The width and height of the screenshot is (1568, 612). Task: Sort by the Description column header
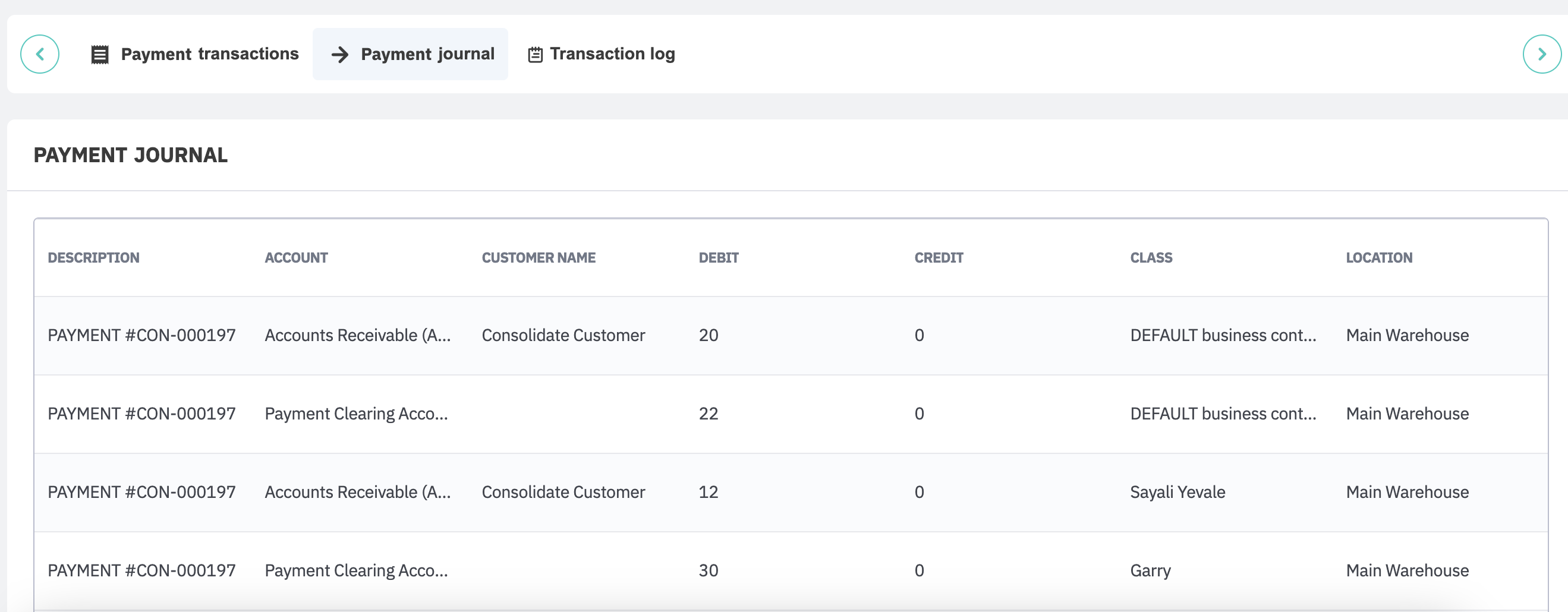pos(94,257)
